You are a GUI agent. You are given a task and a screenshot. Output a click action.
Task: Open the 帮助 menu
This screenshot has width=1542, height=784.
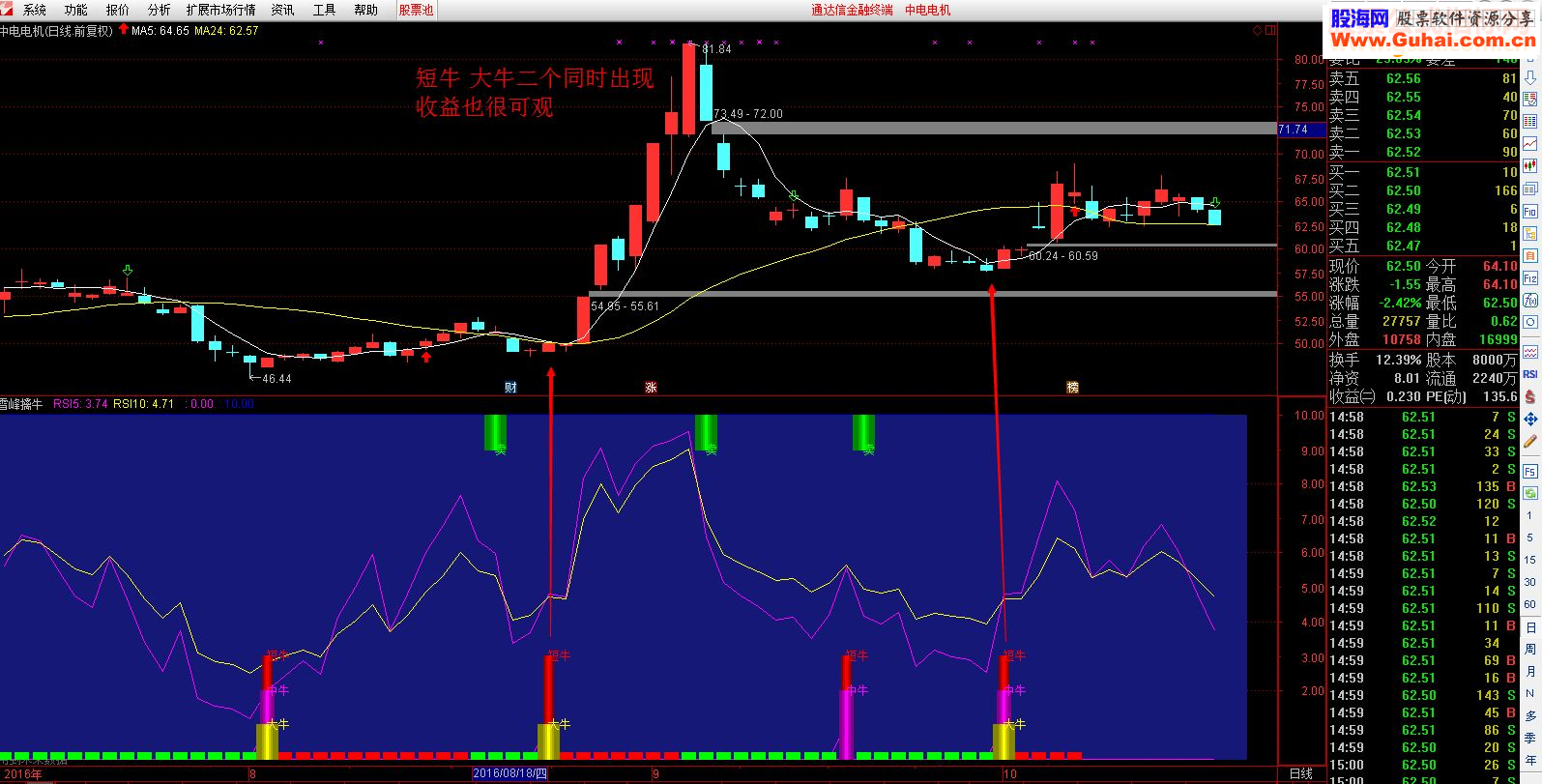pos(365,10)
